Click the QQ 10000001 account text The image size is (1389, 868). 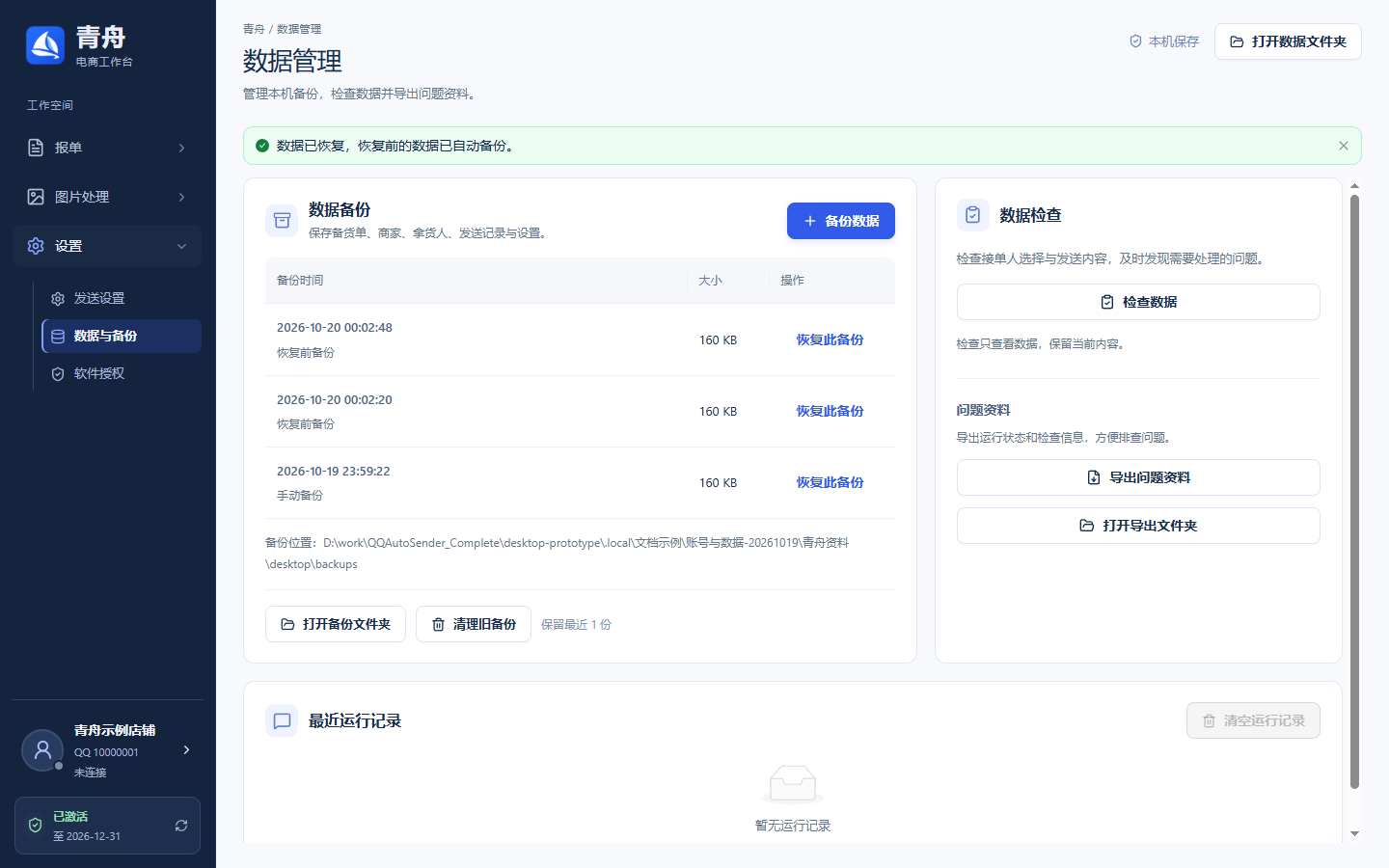106,752
